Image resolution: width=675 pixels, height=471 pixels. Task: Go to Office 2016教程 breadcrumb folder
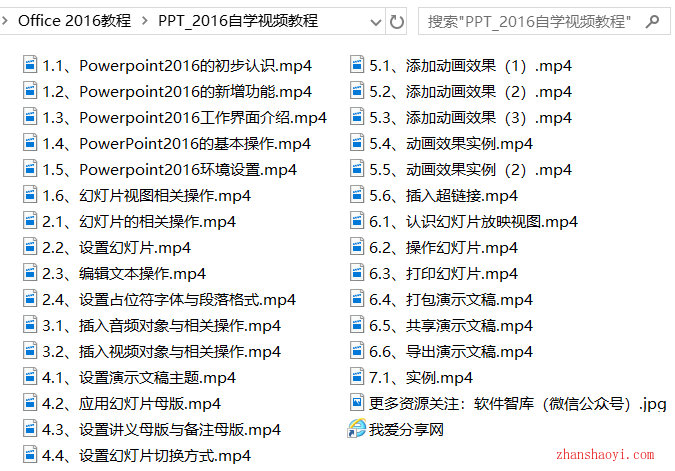coord(74,20)
